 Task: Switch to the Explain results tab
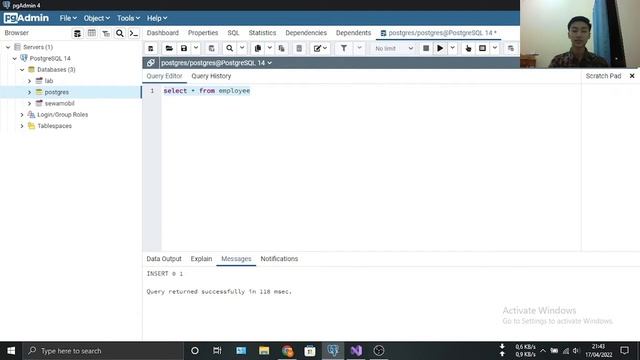click(x=201, y=259)
